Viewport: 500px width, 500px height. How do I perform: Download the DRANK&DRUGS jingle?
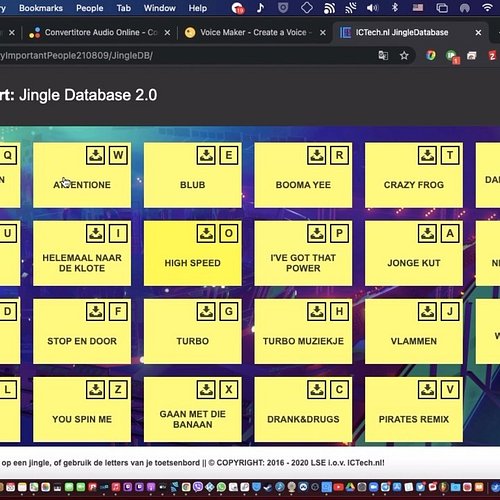(x=317, y=389)
